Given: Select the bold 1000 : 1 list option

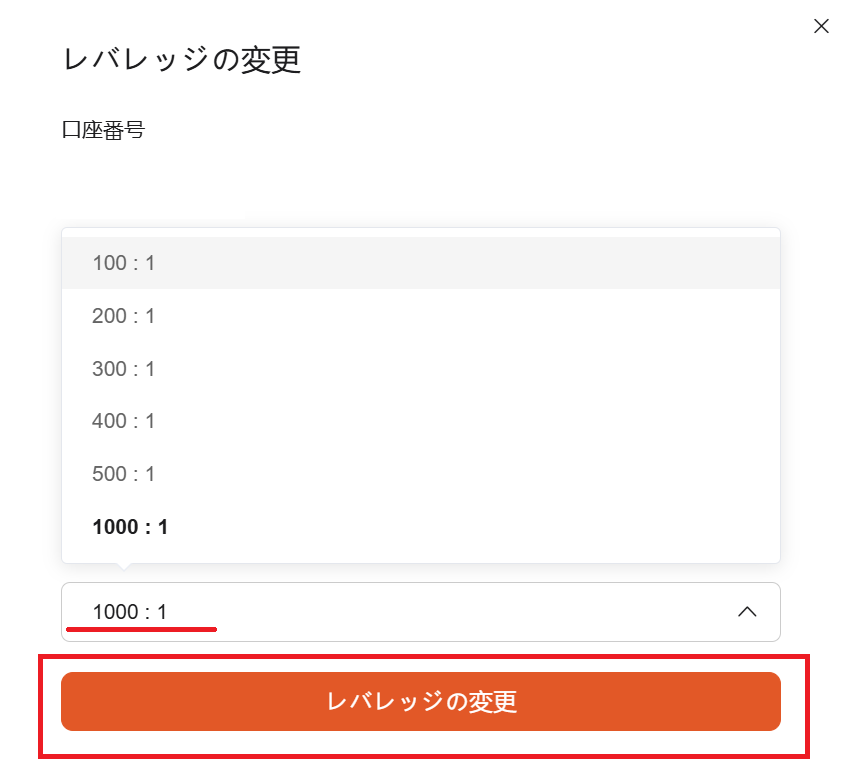Looking at the screenshot, I should (130, 527).
